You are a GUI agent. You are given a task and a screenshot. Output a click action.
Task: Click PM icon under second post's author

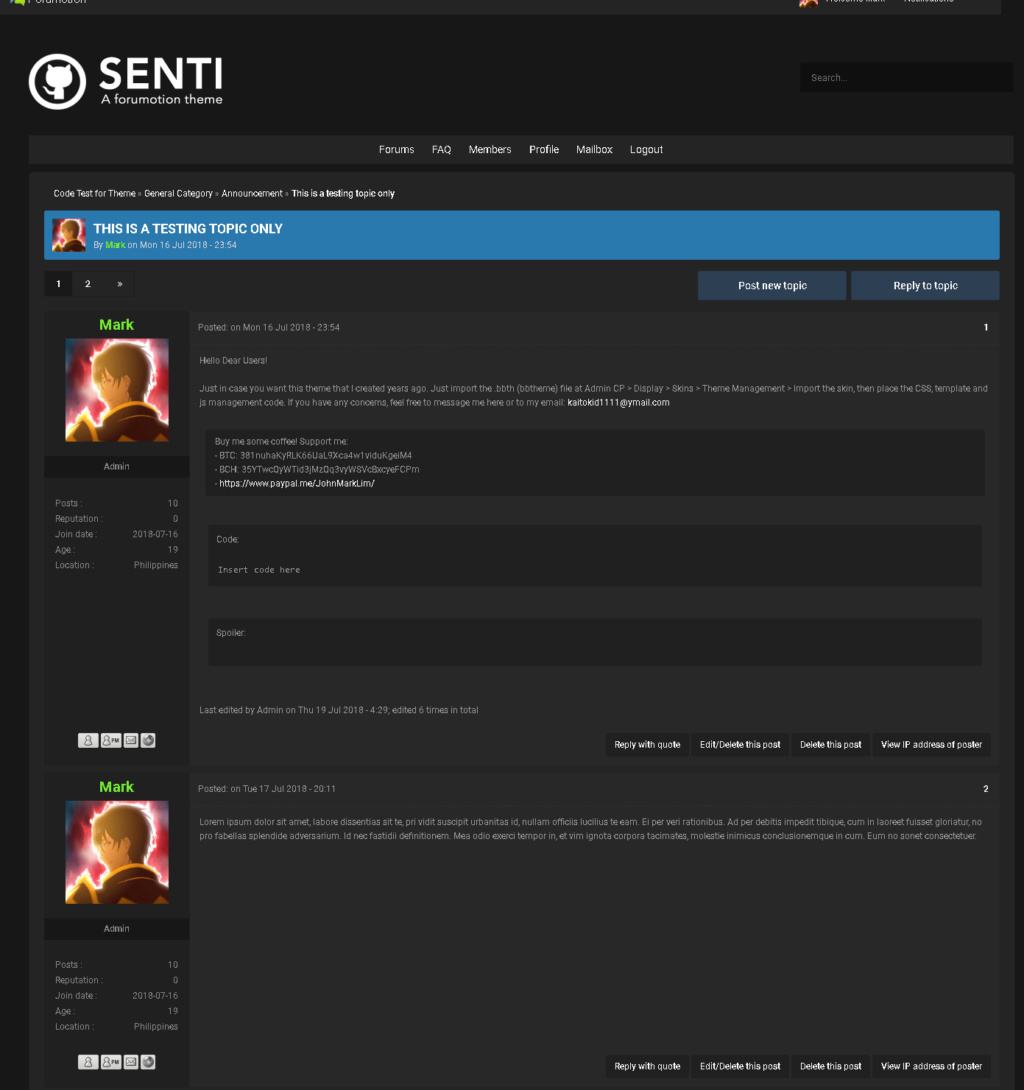click(111, 1062)
